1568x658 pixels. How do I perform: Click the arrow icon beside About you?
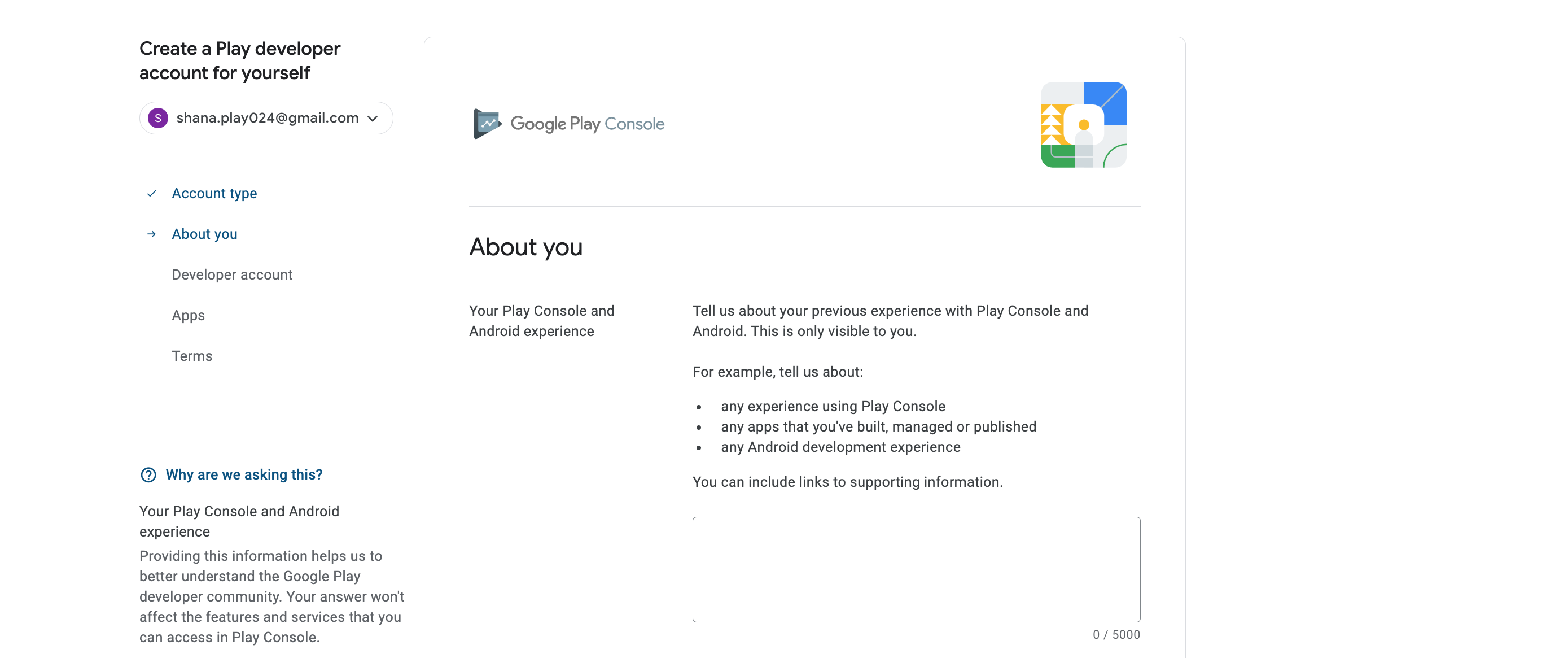152,234
